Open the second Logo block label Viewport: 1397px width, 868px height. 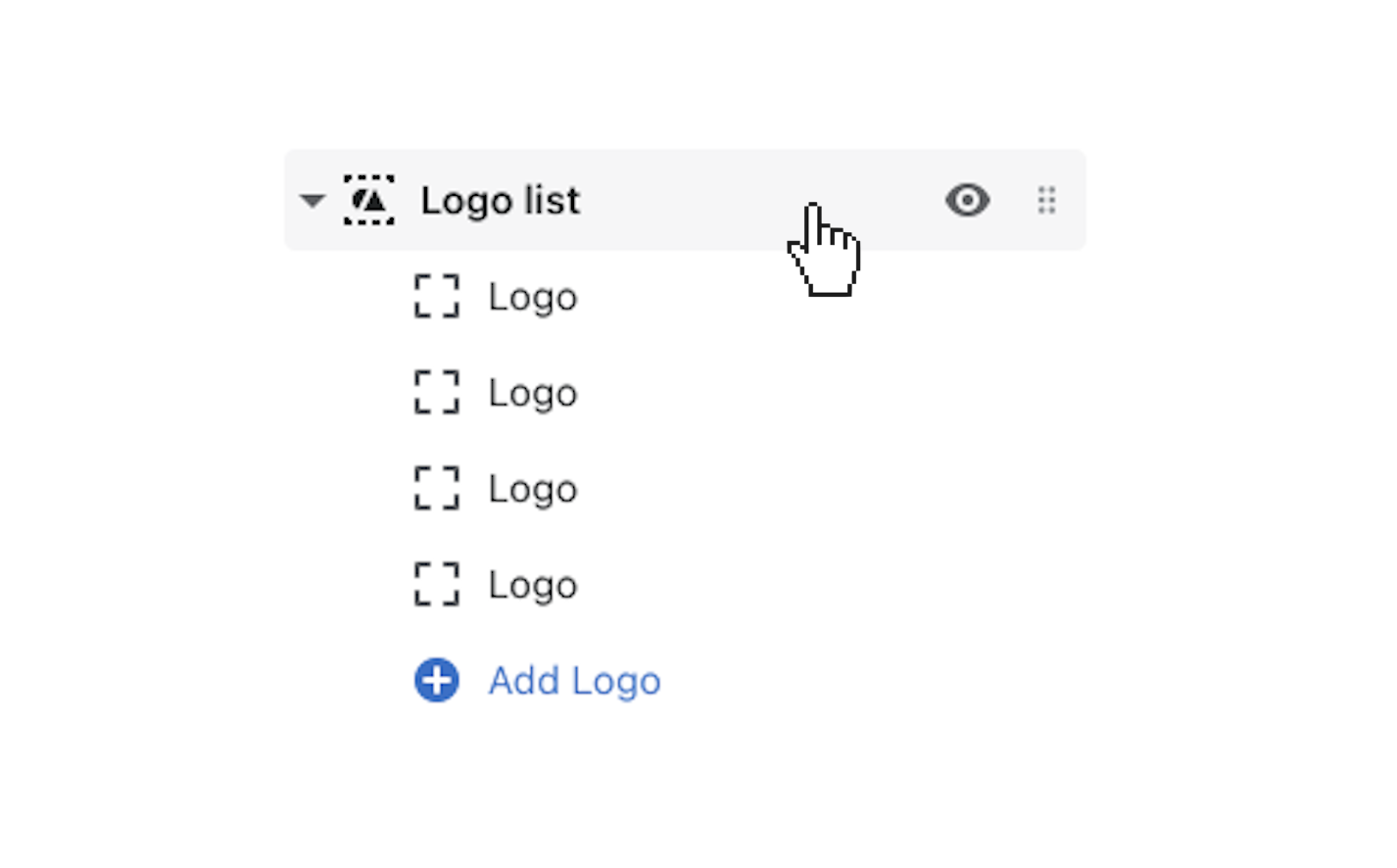[533, 393]
